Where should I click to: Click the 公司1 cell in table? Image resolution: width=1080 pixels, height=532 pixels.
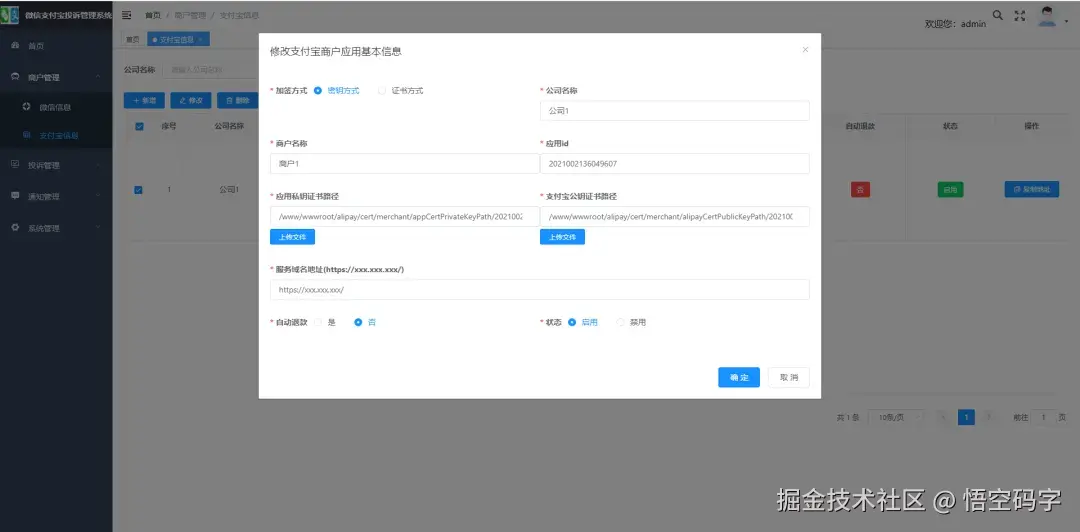tap(229, 190)
